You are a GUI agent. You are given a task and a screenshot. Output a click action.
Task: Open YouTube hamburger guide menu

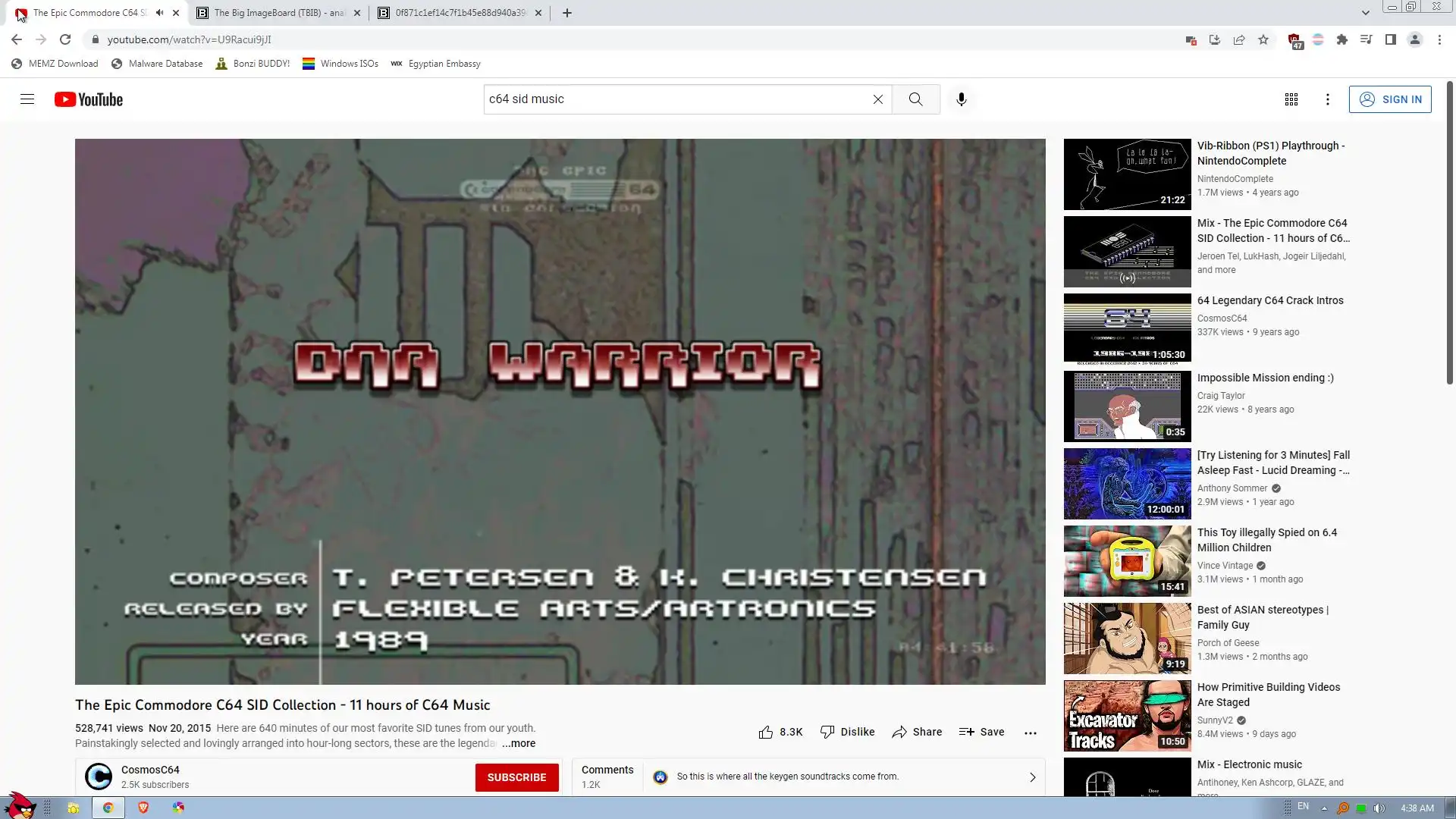(x=27, y=99)
